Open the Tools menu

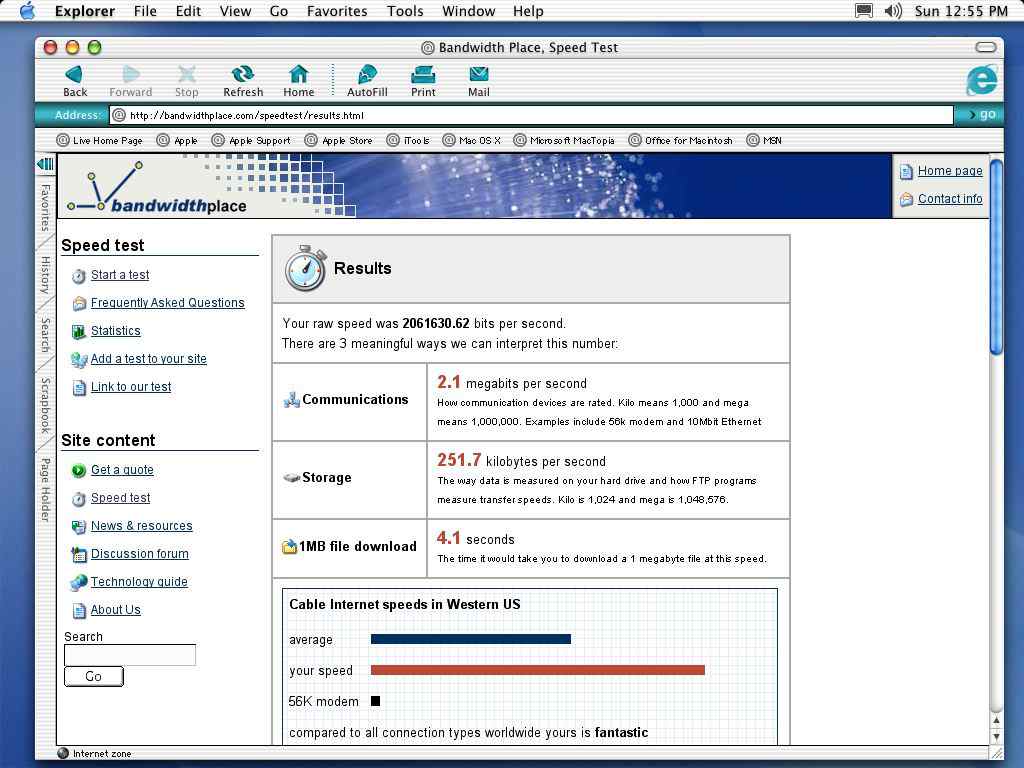(x=405, y=11)
